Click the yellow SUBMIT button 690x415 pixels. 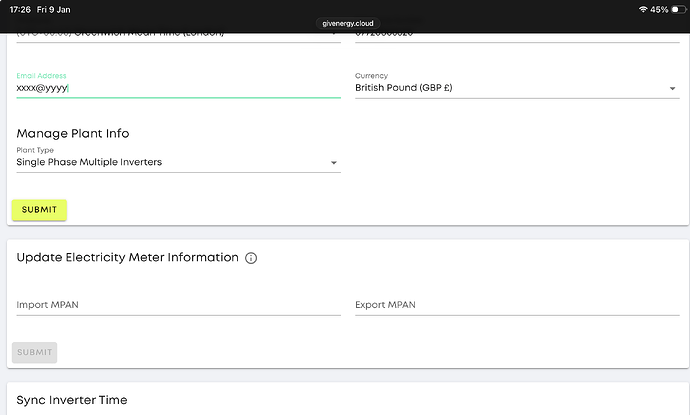[x=39, y=210]
